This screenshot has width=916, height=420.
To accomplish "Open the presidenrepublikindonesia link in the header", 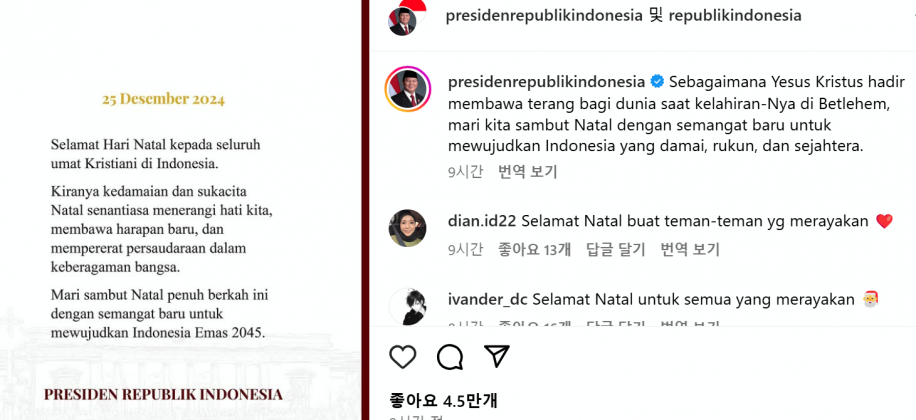I will pos(544,16).
